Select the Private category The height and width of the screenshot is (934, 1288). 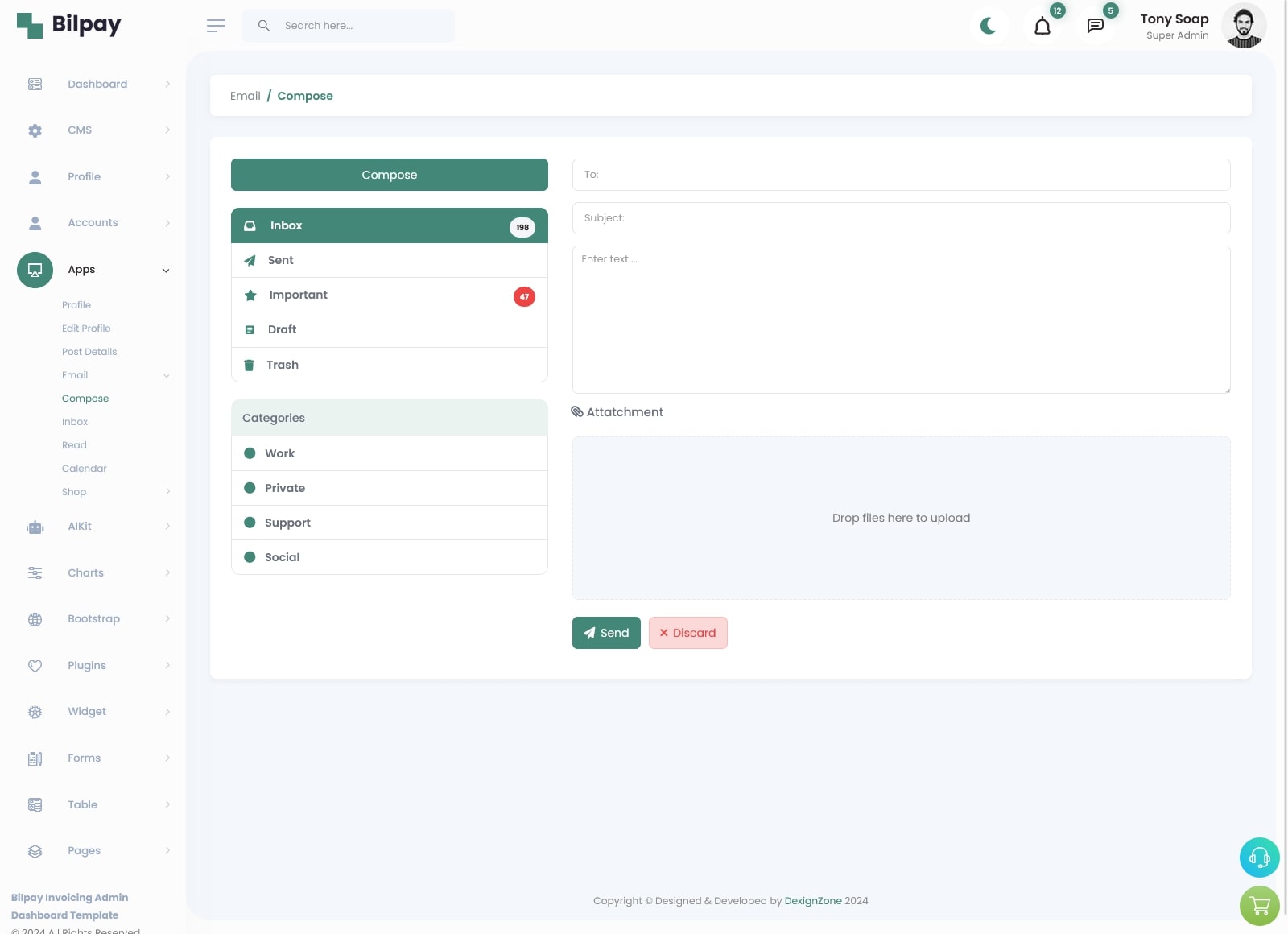pos(285,488)
